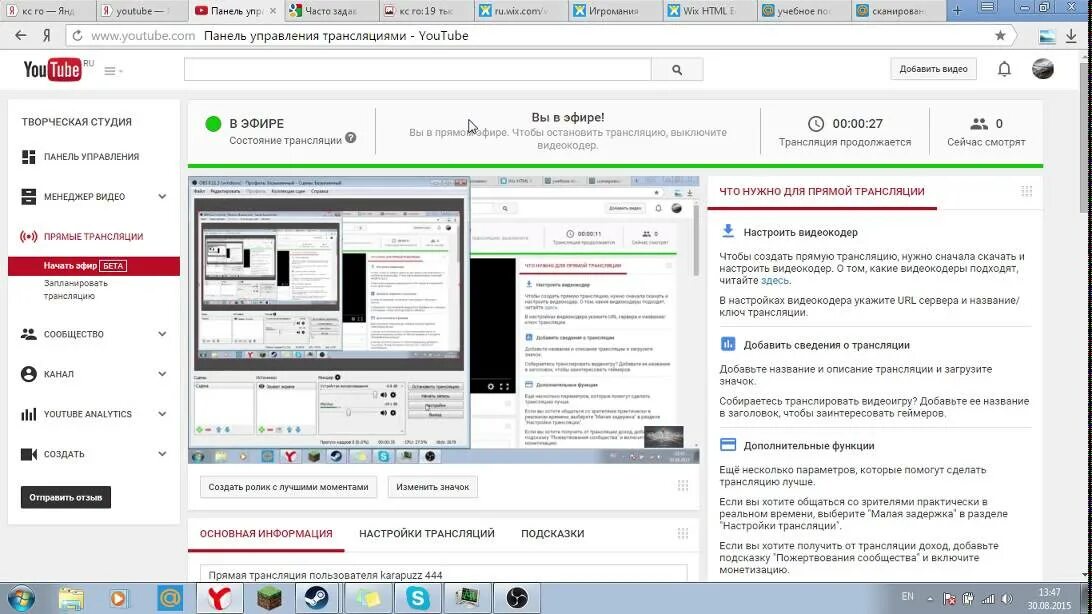Click the 00:00:27 stream timer
This screenshot has height=614, width=1092.
[857, 123]
